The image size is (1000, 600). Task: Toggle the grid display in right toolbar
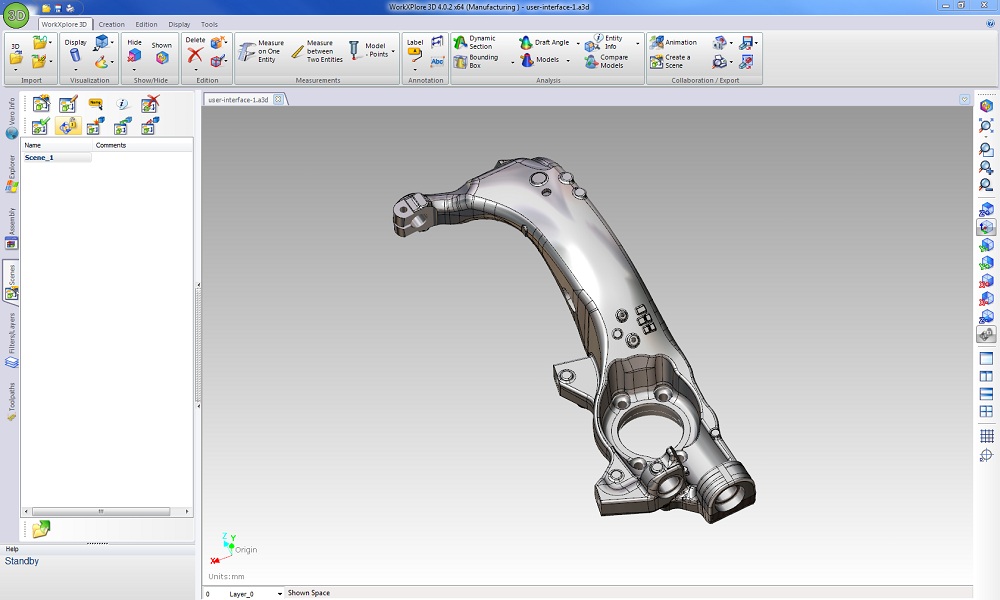point(986,436)
